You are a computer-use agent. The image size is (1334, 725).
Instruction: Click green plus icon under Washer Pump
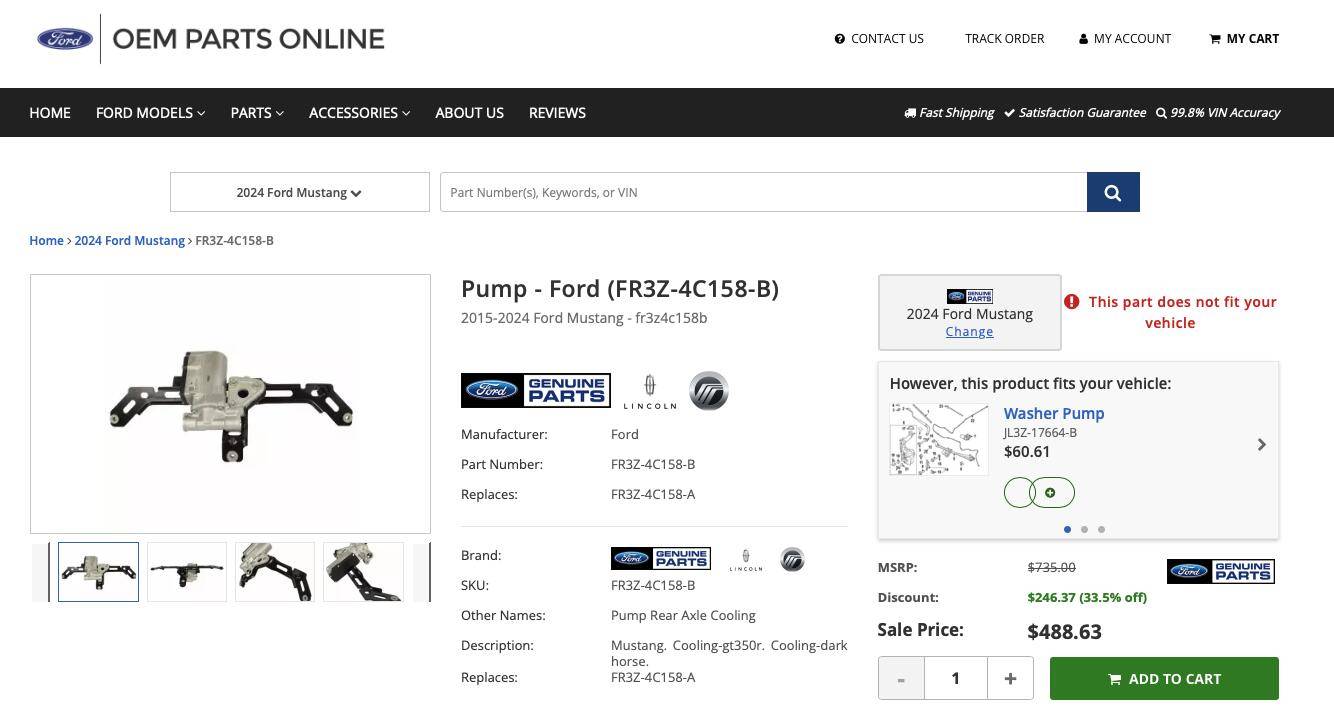[x=1050, y=493]
